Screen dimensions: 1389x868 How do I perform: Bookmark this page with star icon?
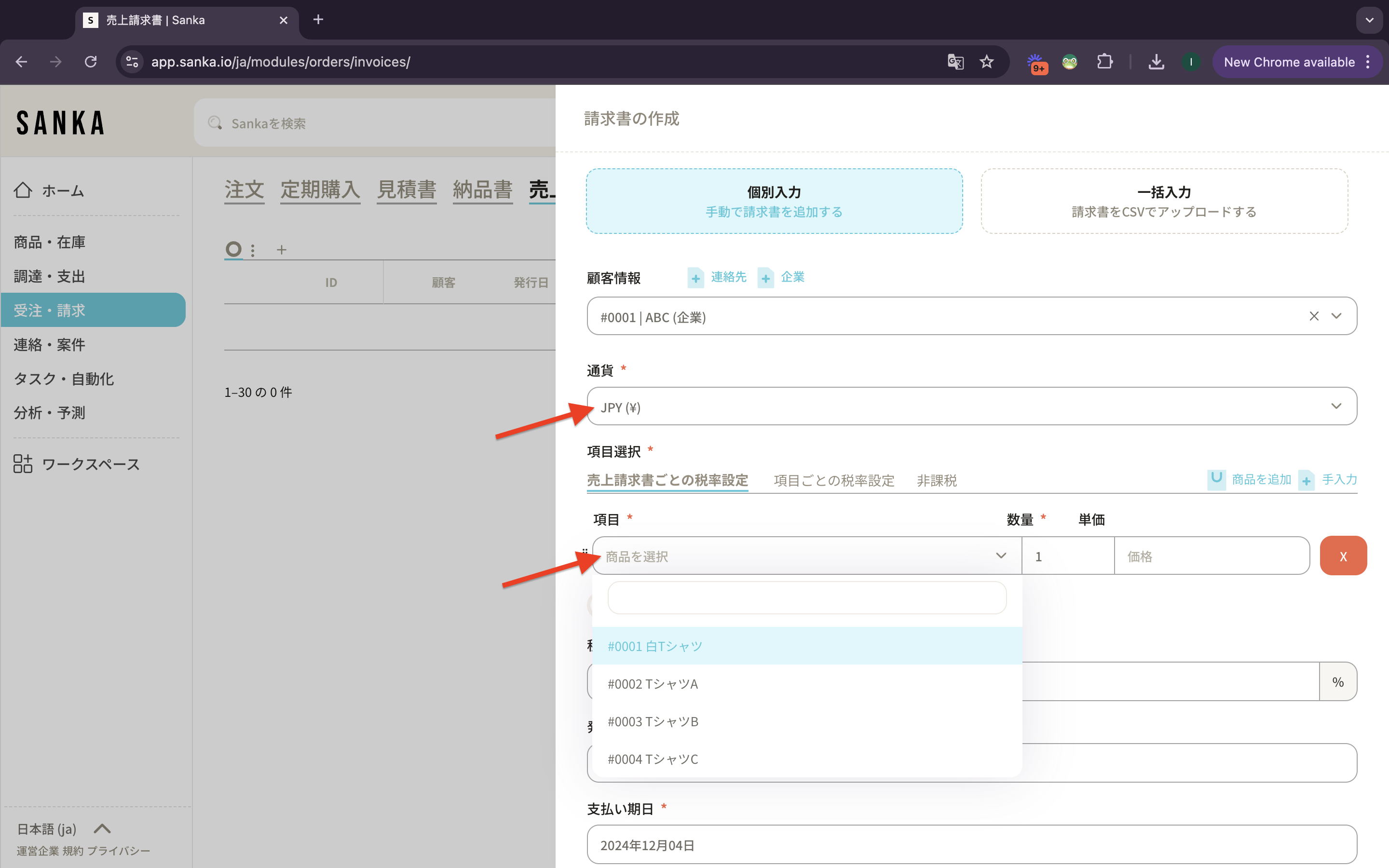(987, 61)
